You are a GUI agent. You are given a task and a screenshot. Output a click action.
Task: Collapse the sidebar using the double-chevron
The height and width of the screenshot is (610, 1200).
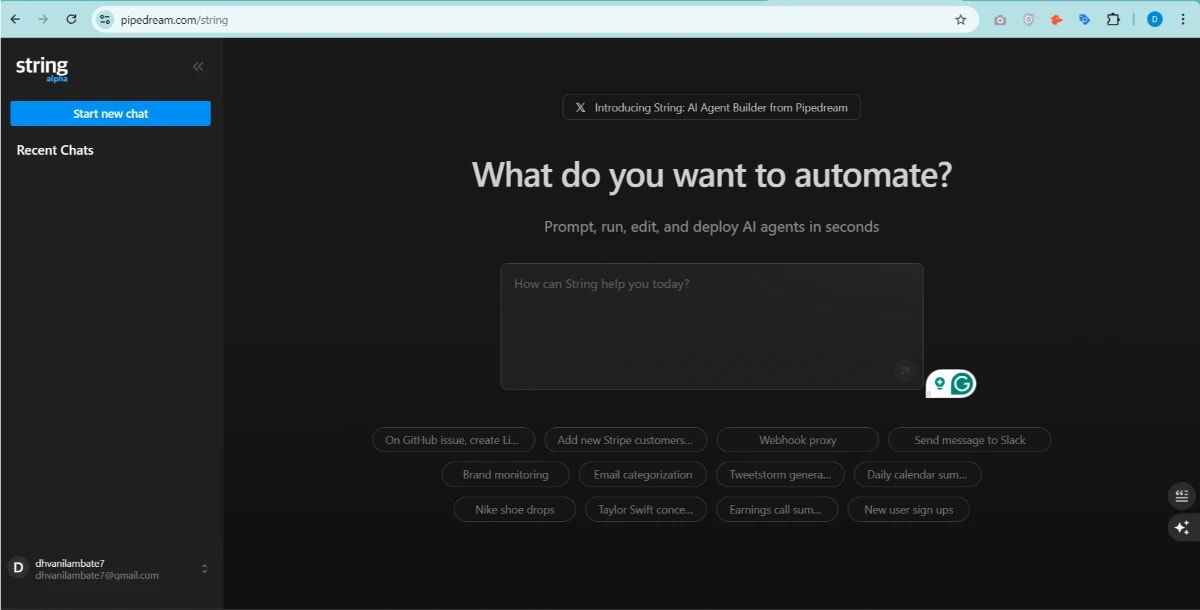click(197, 66)
